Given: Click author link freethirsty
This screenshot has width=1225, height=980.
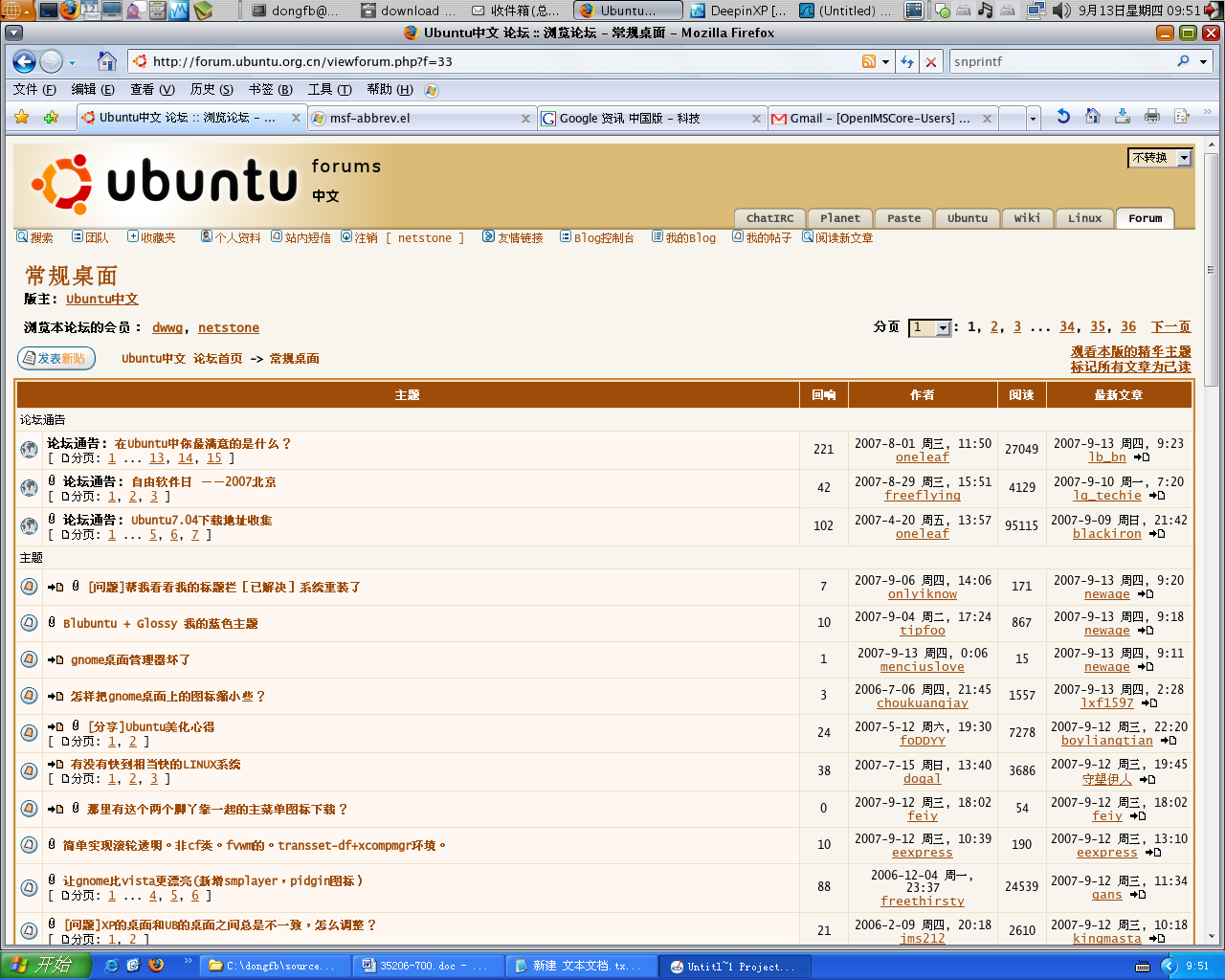Looking at the screenshot, I should [x=923, y=902].
